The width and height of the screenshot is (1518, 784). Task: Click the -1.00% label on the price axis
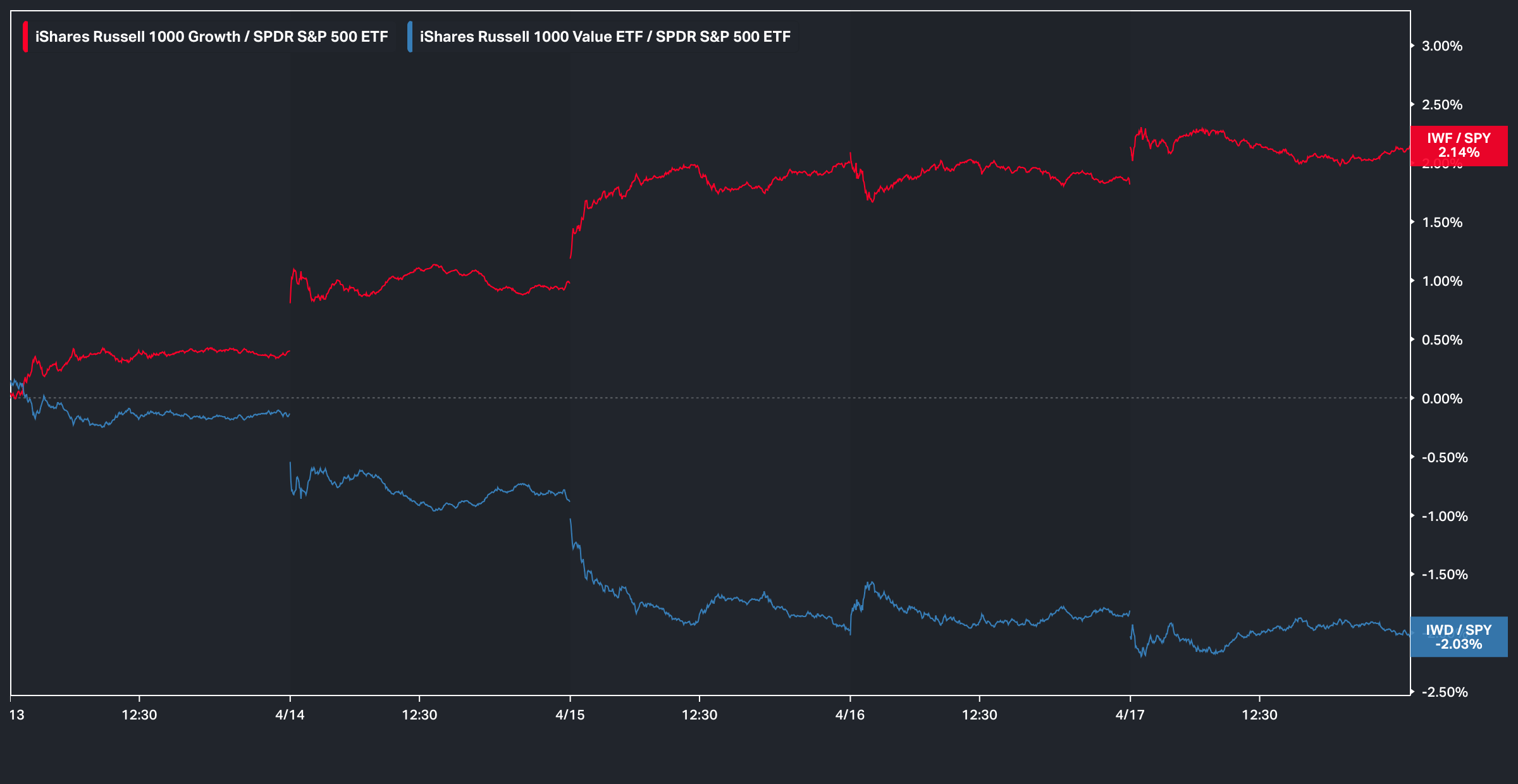tap(1445, 517)
